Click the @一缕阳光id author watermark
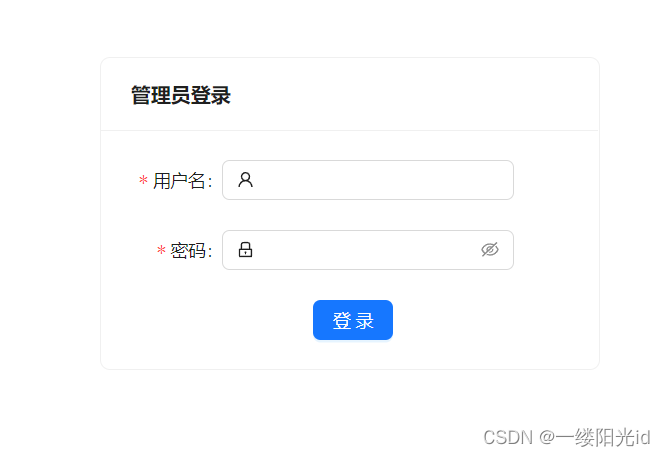Viewport: 665px width, 457px height. [x=595, y=437]
